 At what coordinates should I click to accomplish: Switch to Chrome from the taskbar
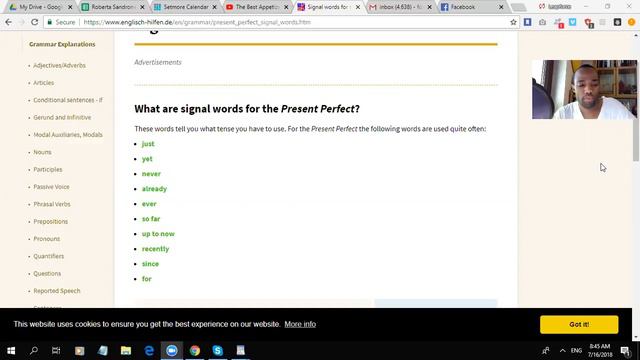195,351
